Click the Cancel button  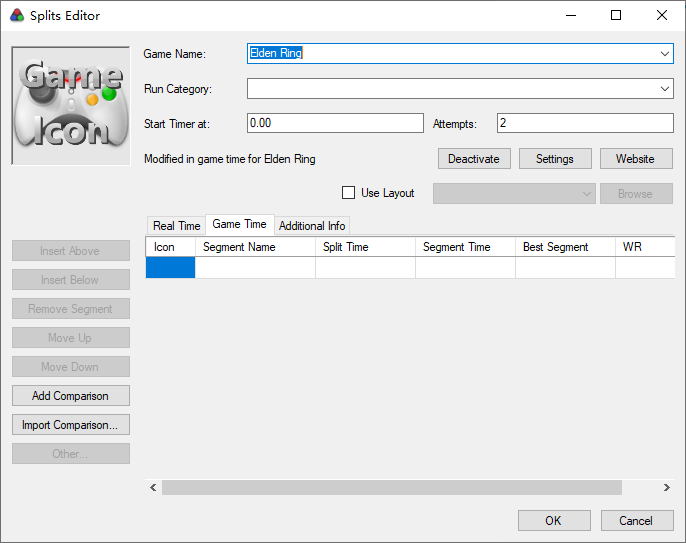[637, 521]
